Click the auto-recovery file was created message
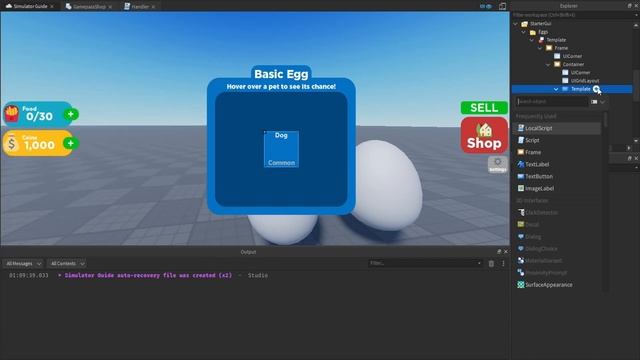The width and height of the screenshot is (640, 360). [x=148, y=276]
